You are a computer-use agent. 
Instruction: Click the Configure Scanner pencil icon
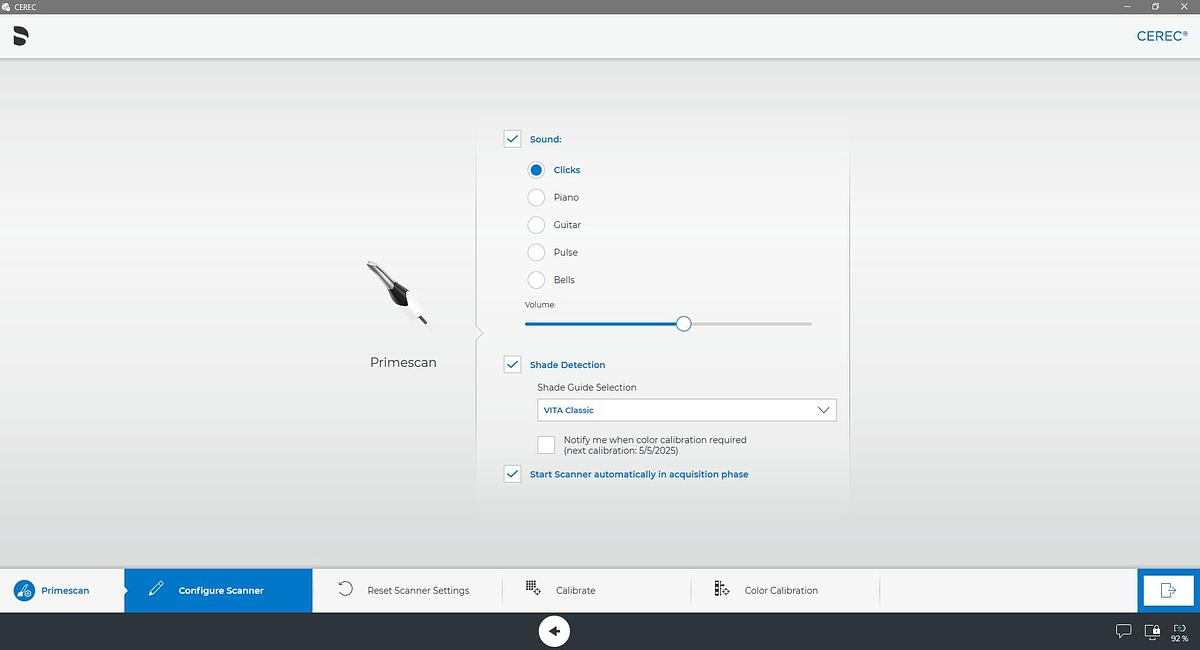(156, 590)
